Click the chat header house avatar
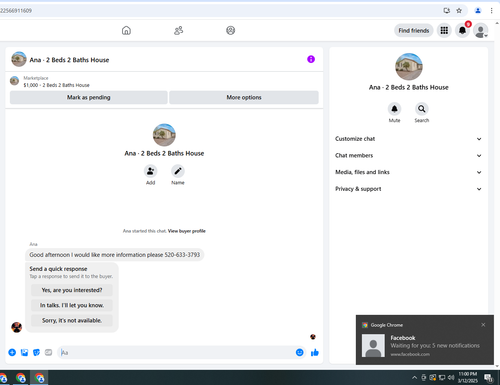Image resolution: width=500 pixels, height=385 pixels. tap(19, 59)
